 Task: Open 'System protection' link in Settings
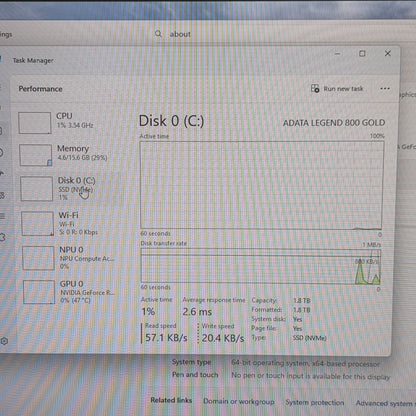coord(315,402)
